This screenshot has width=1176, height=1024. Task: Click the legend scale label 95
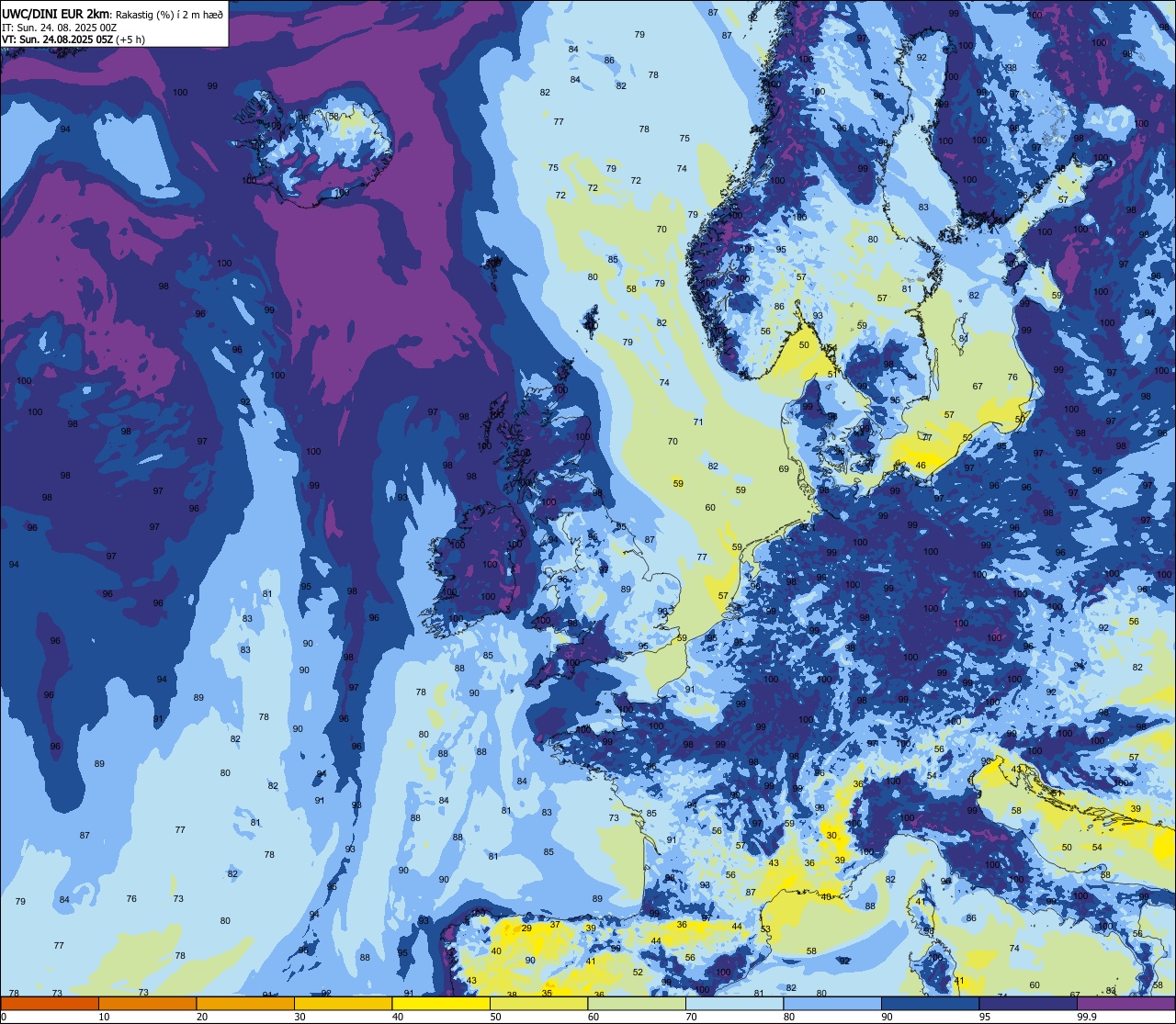click(985, 1017)
